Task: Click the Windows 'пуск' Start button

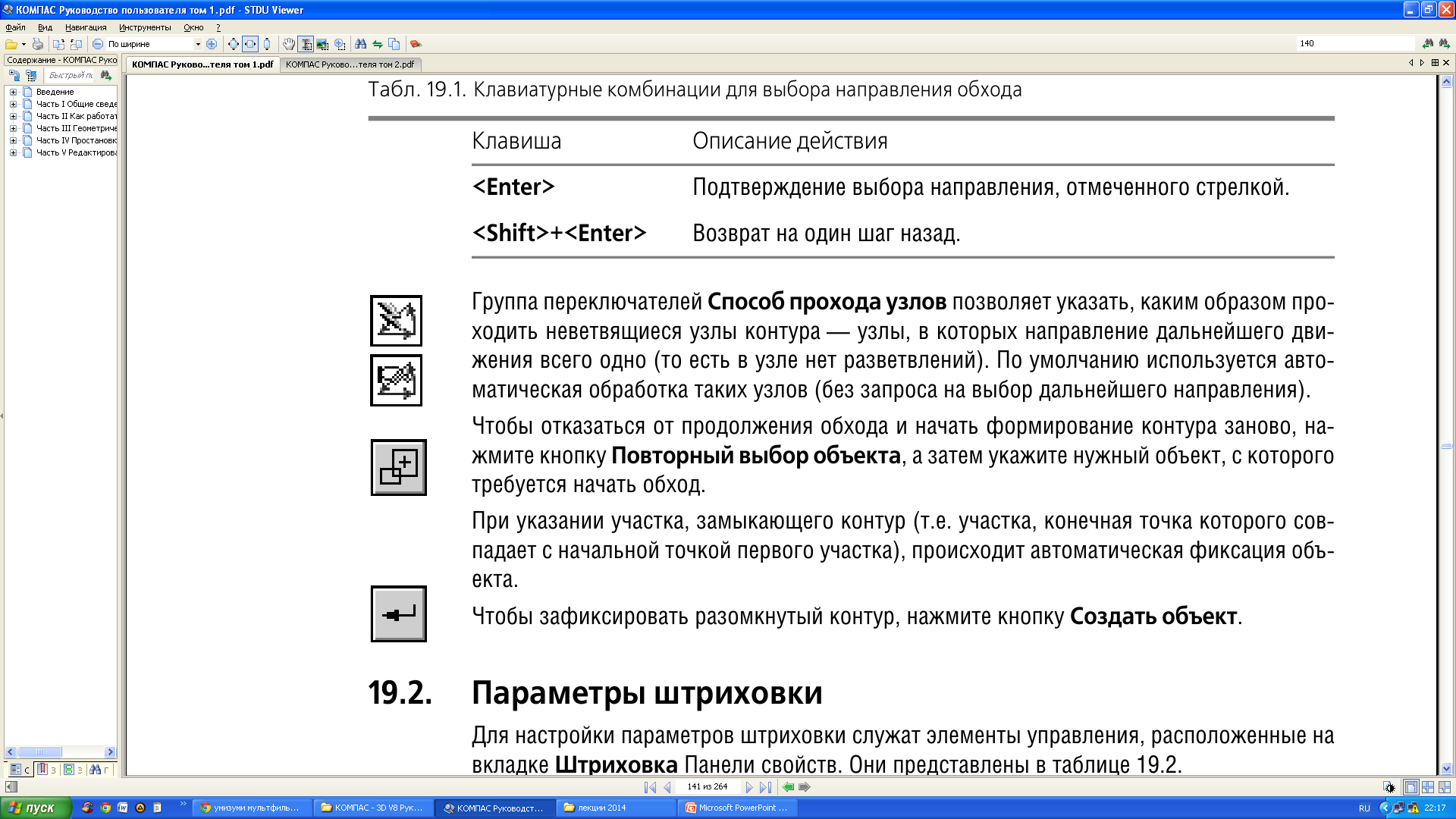Action: click(x=36, y=808)
